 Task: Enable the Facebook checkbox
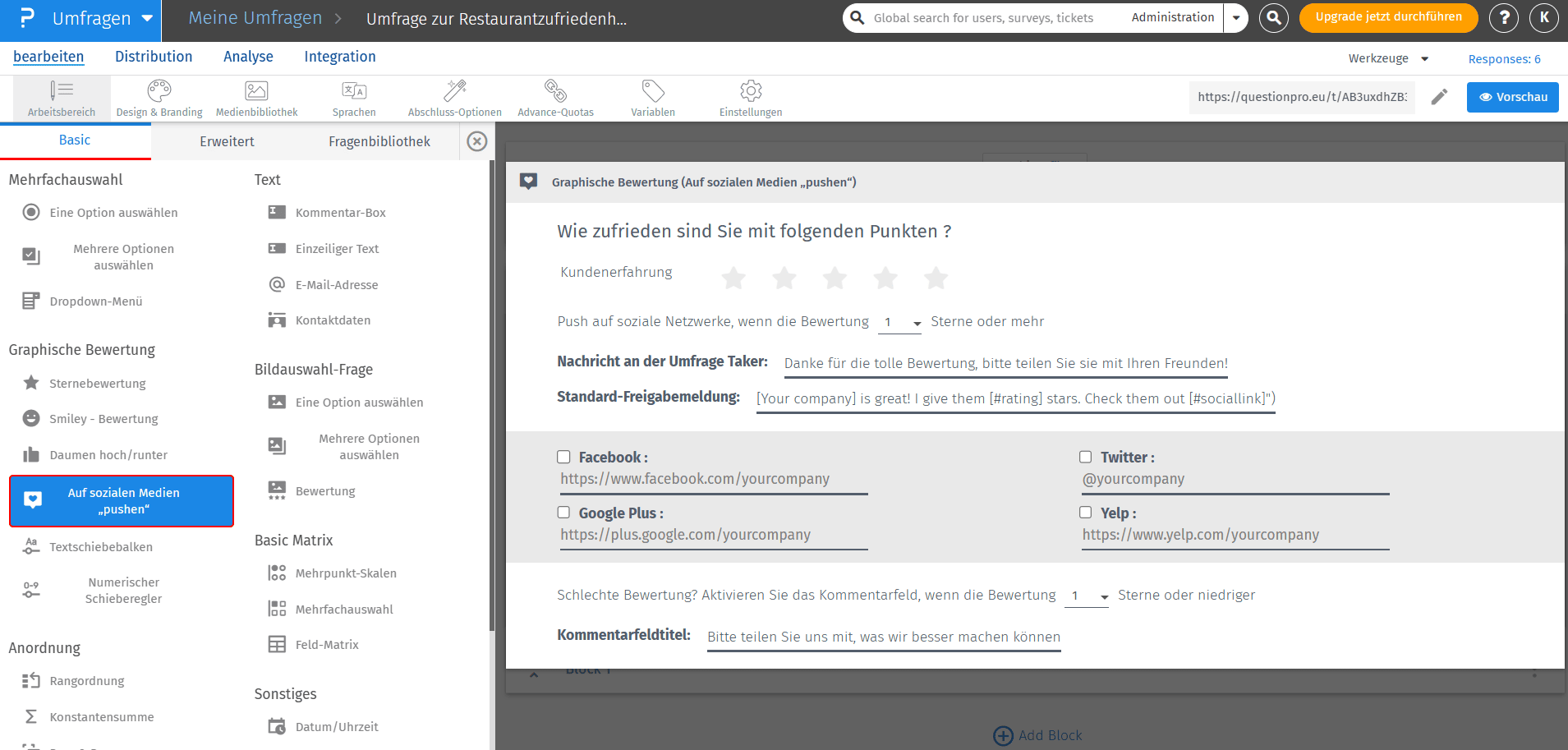click(563, 457)
